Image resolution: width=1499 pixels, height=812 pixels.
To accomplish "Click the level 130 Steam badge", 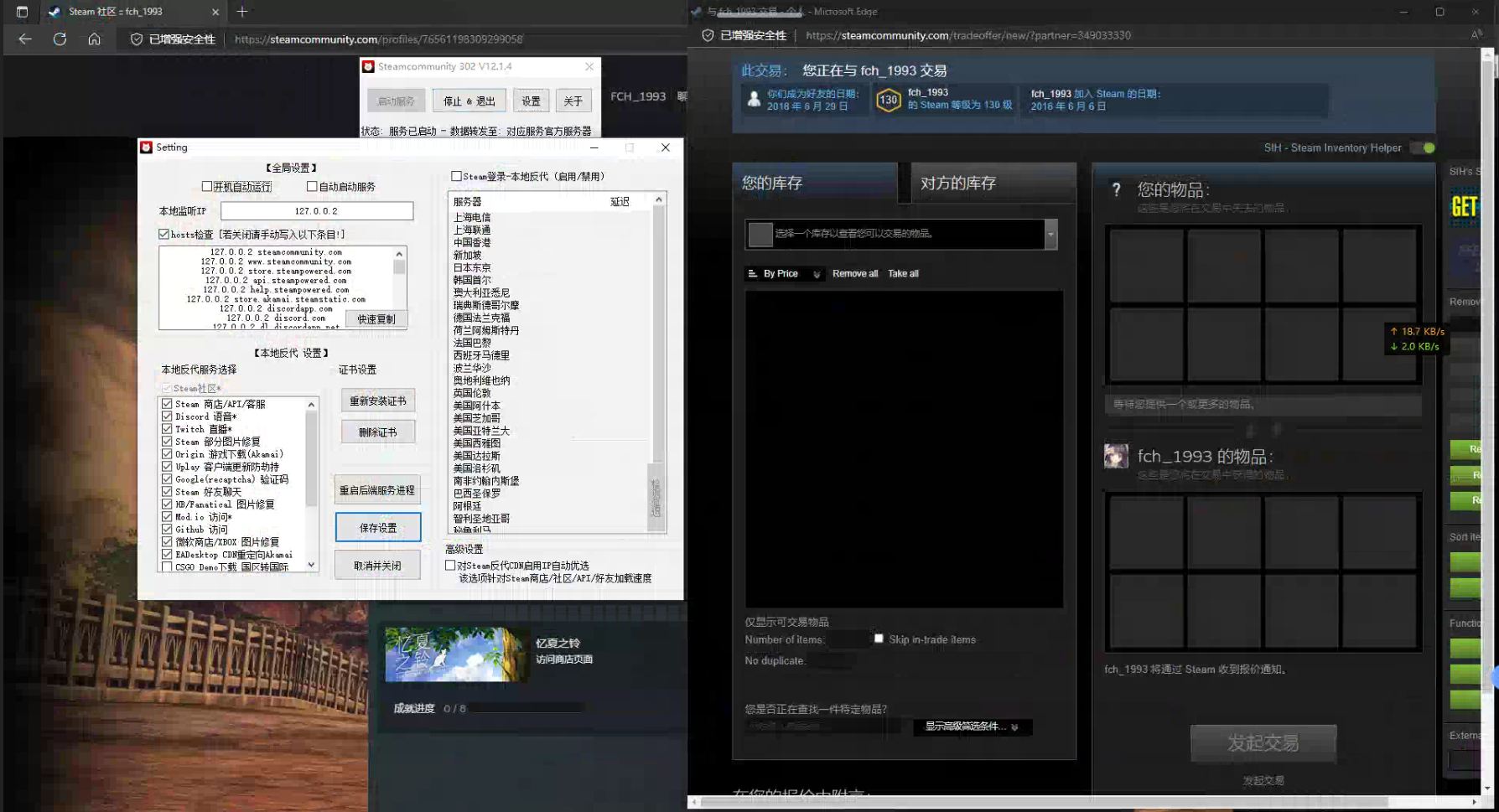I will coord(889,100).
